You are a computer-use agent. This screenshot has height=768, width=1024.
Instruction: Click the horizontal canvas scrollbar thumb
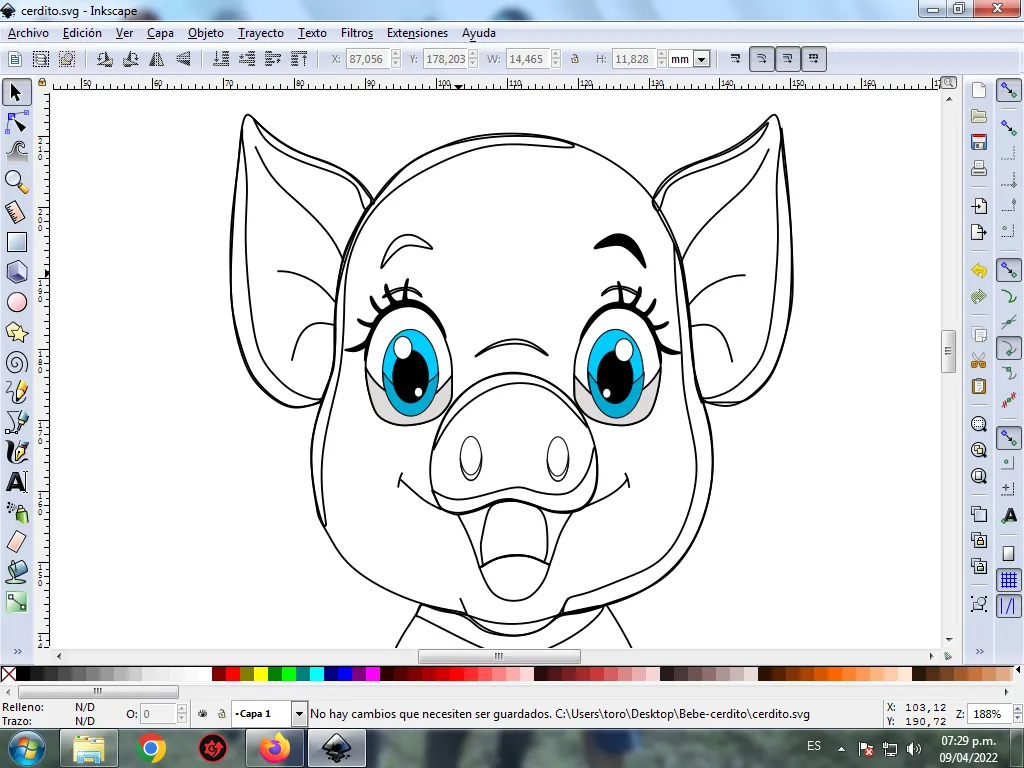click(x=499, y=656)
